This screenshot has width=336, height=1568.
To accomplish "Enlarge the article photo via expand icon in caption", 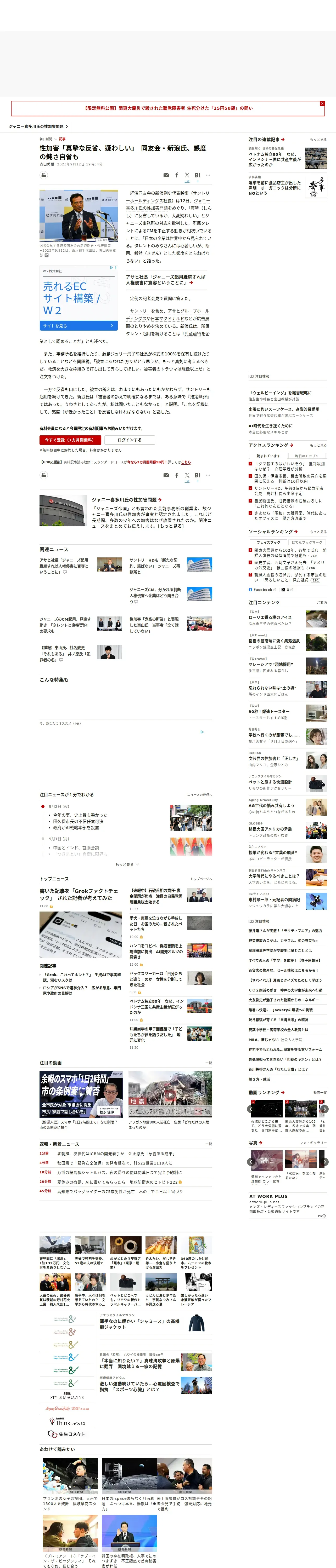I will 46,256.
